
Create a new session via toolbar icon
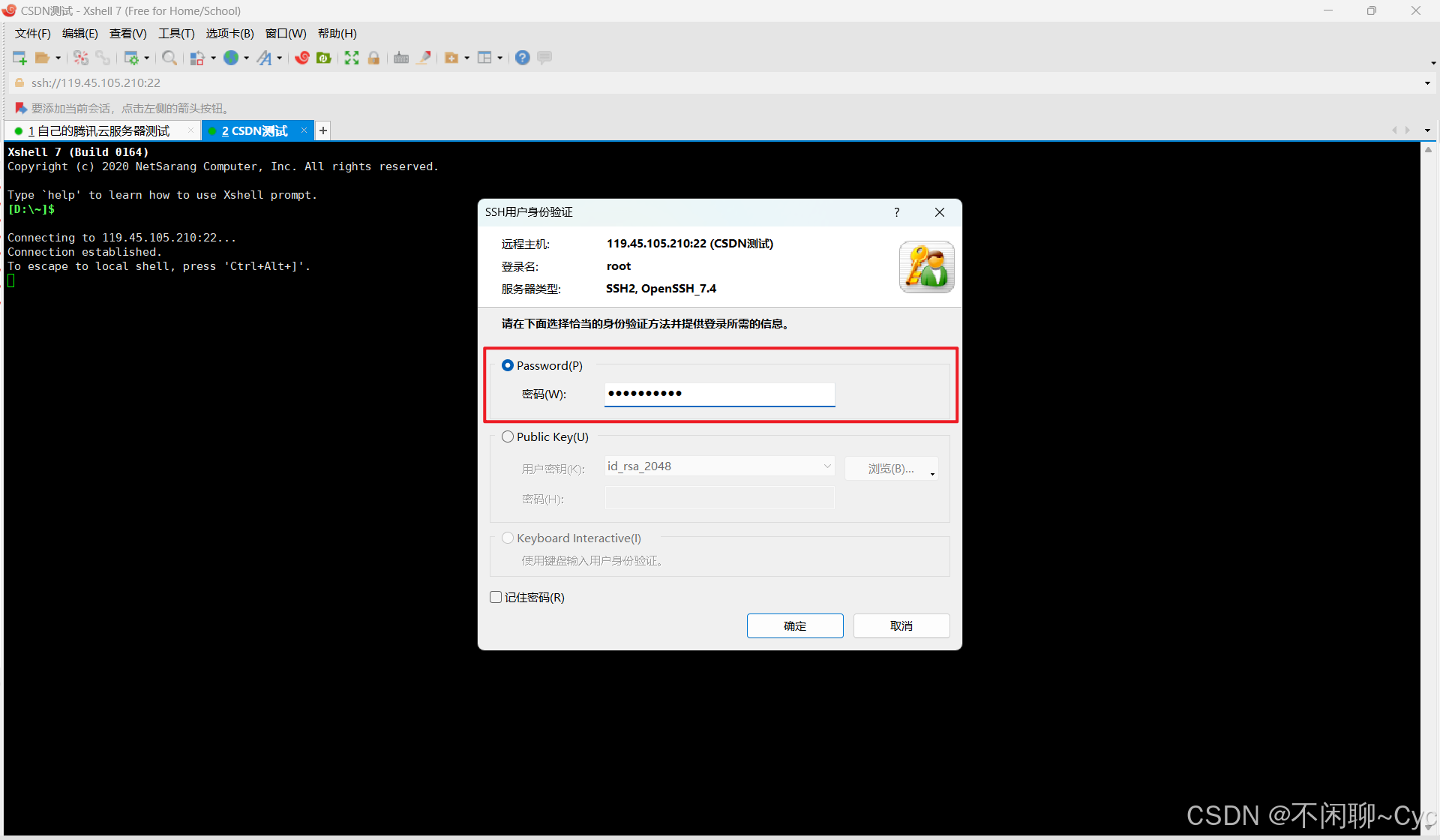coord(19,58)
